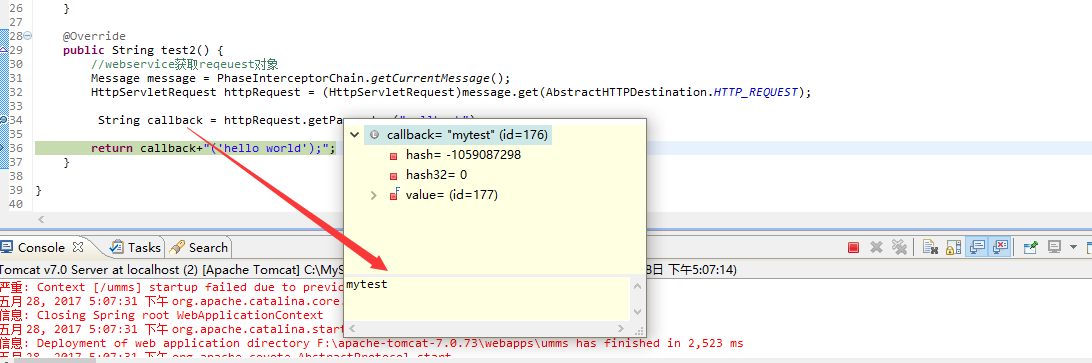The width and height of the screenshot is (1092, 363).
Task: Click the local variable icon beside callback
Action: pyautogui.click(x=375, y=135)
